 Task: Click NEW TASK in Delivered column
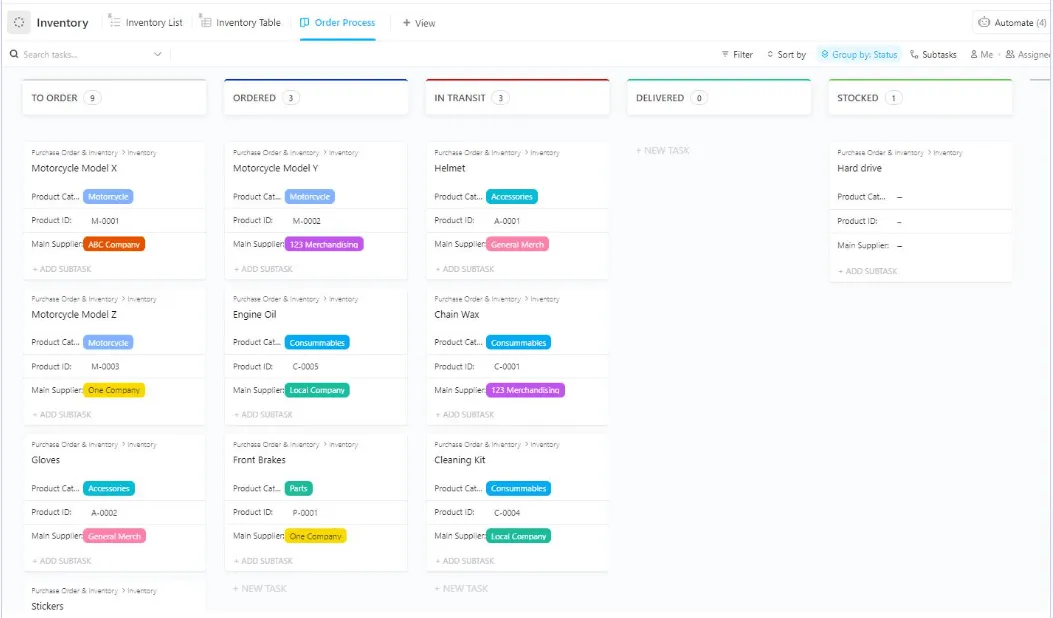coord(663,150)
